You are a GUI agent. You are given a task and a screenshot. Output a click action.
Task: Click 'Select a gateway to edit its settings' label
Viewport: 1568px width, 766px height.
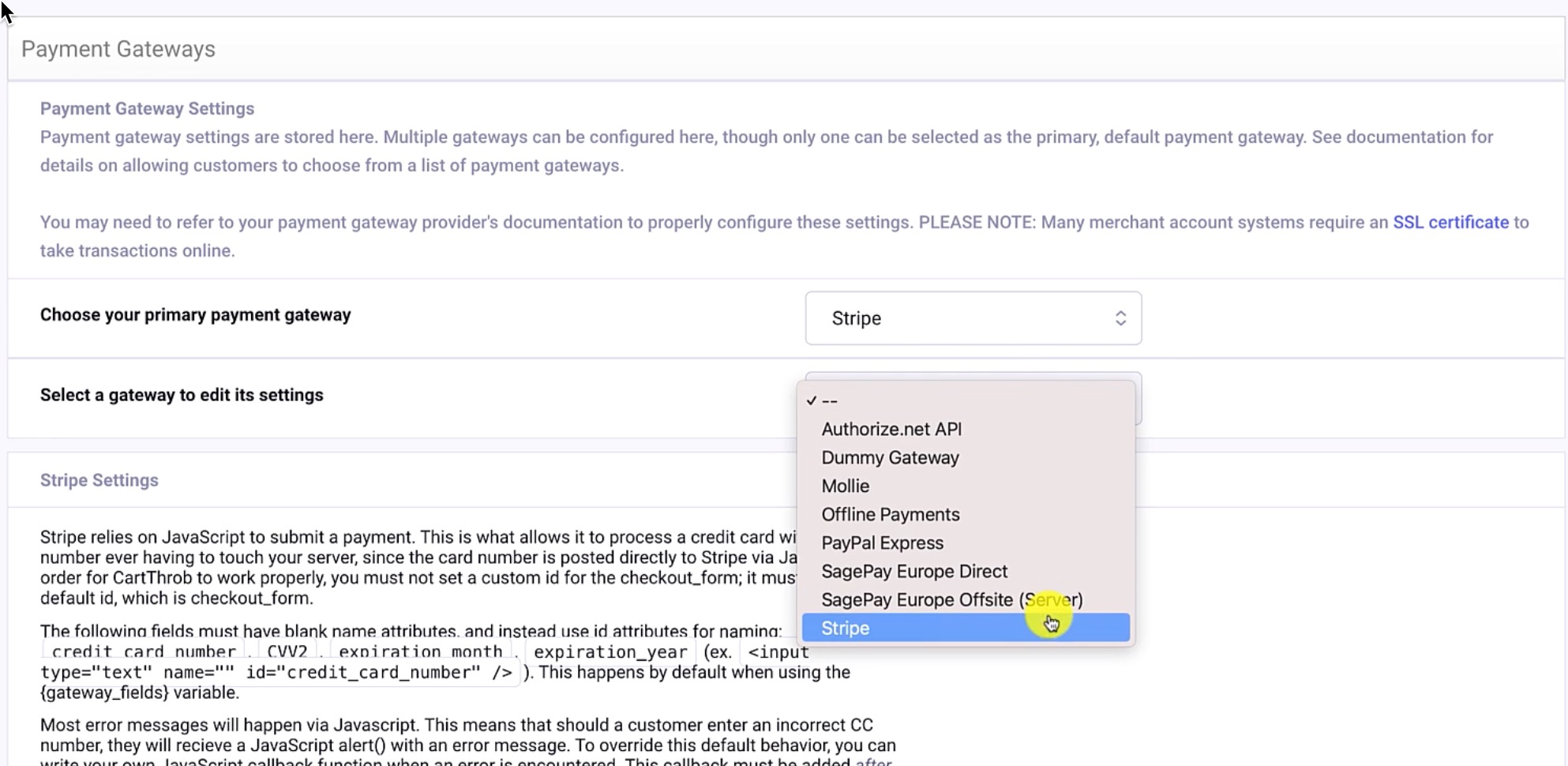(182, 395)
